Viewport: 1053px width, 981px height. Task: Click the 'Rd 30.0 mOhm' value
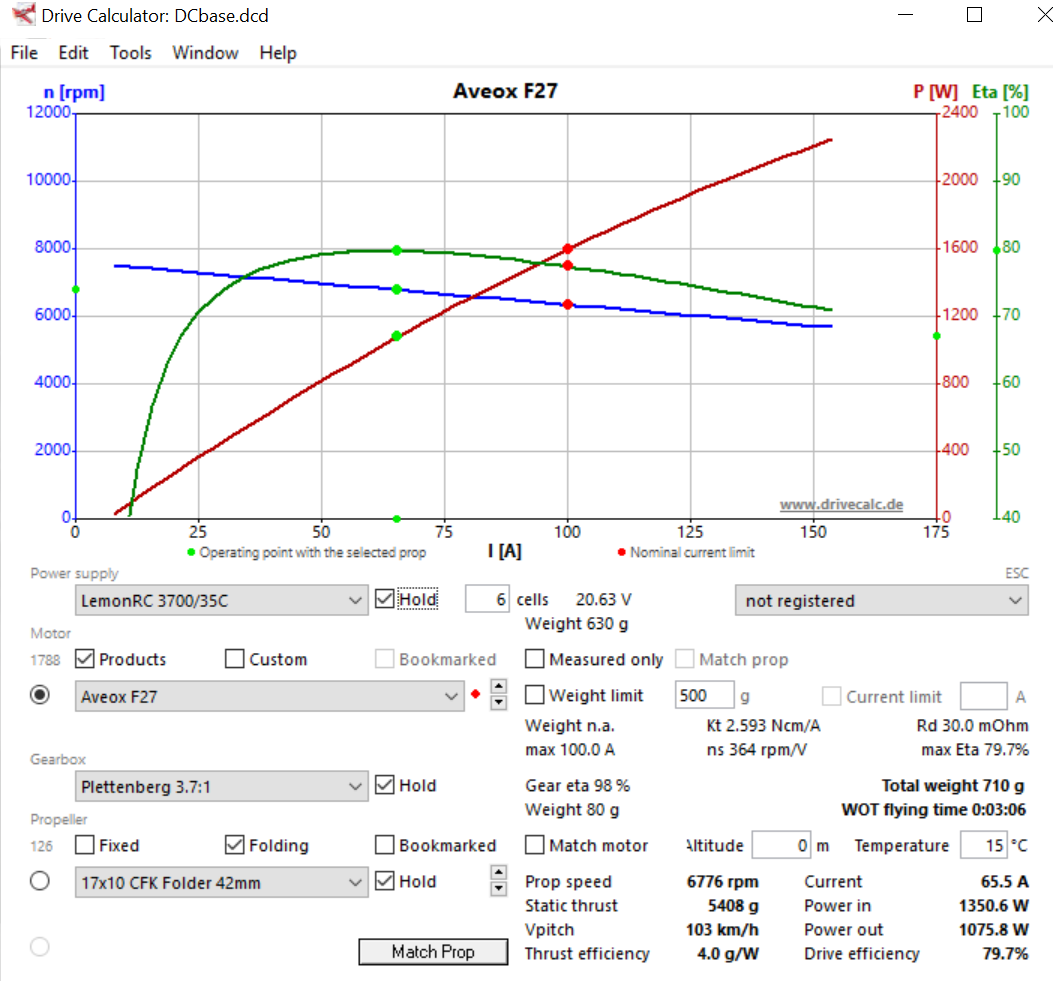coord(972,725)
